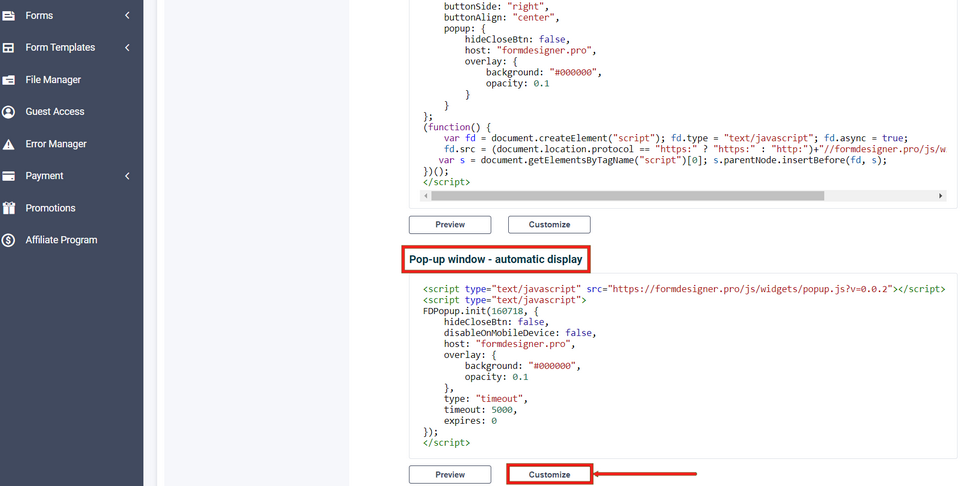The height and width of the screenshot is (486, 960).
Task: Click the Form Templates layout icon
Action: (9, 48)
